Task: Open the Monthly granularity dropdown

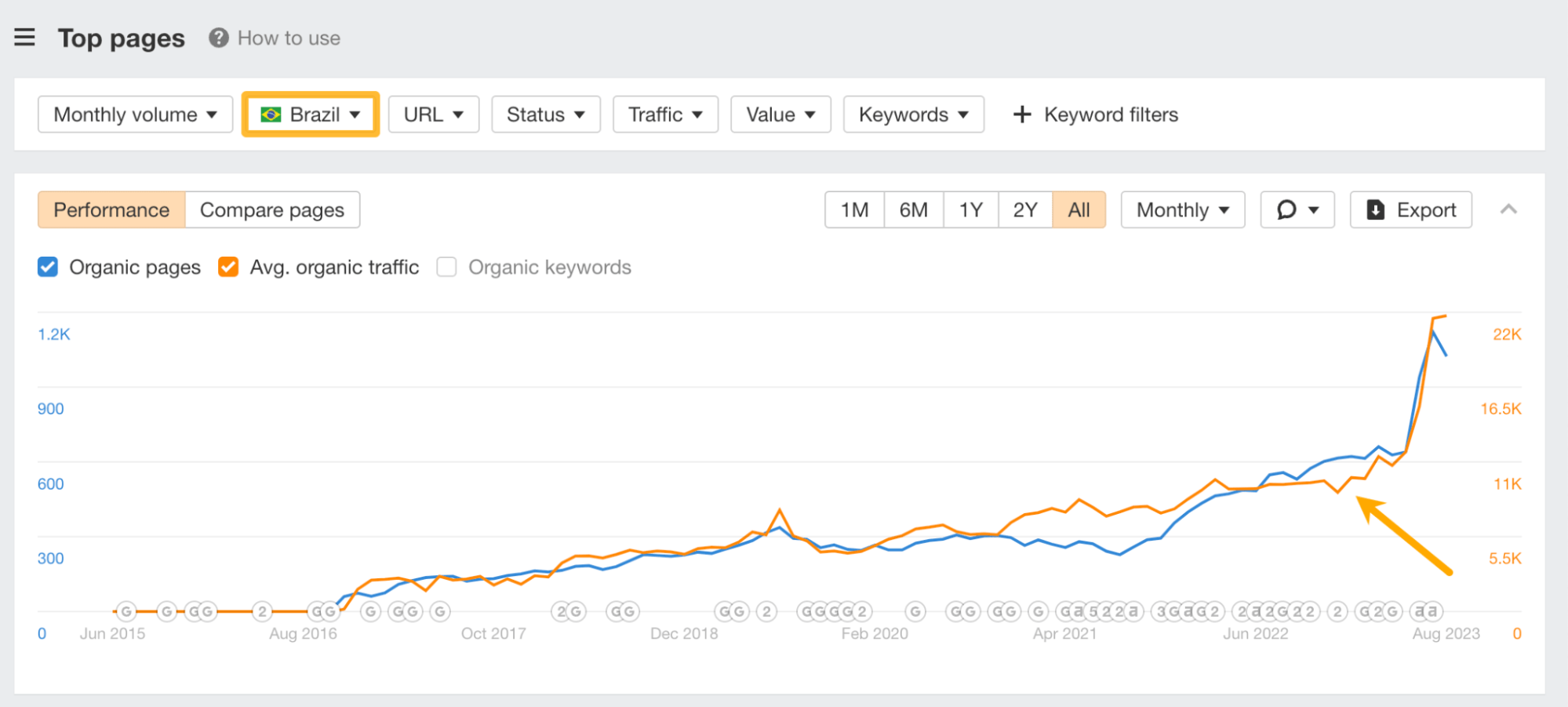Action: pyautogui.click(x=1182, y=210)
